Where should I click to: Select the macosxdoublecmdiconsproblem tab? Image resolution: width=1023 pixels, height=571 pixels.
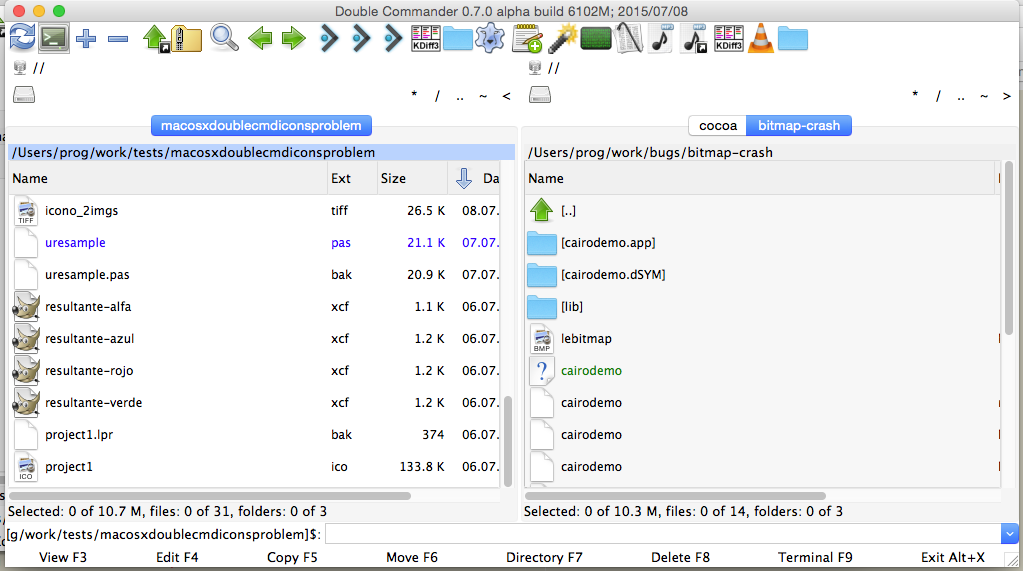click(261, 125)
